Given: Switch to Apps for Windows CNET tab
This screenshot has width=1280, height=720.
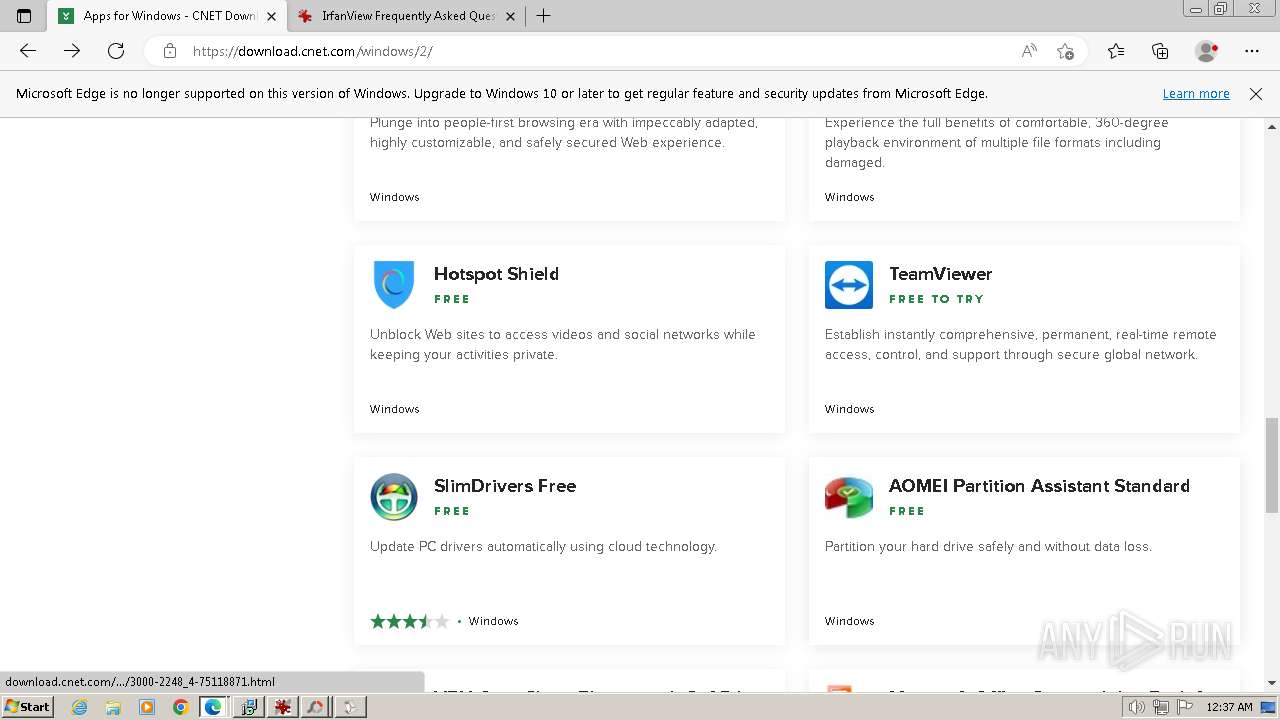Looking at the screenshot, I should (167, 16).
